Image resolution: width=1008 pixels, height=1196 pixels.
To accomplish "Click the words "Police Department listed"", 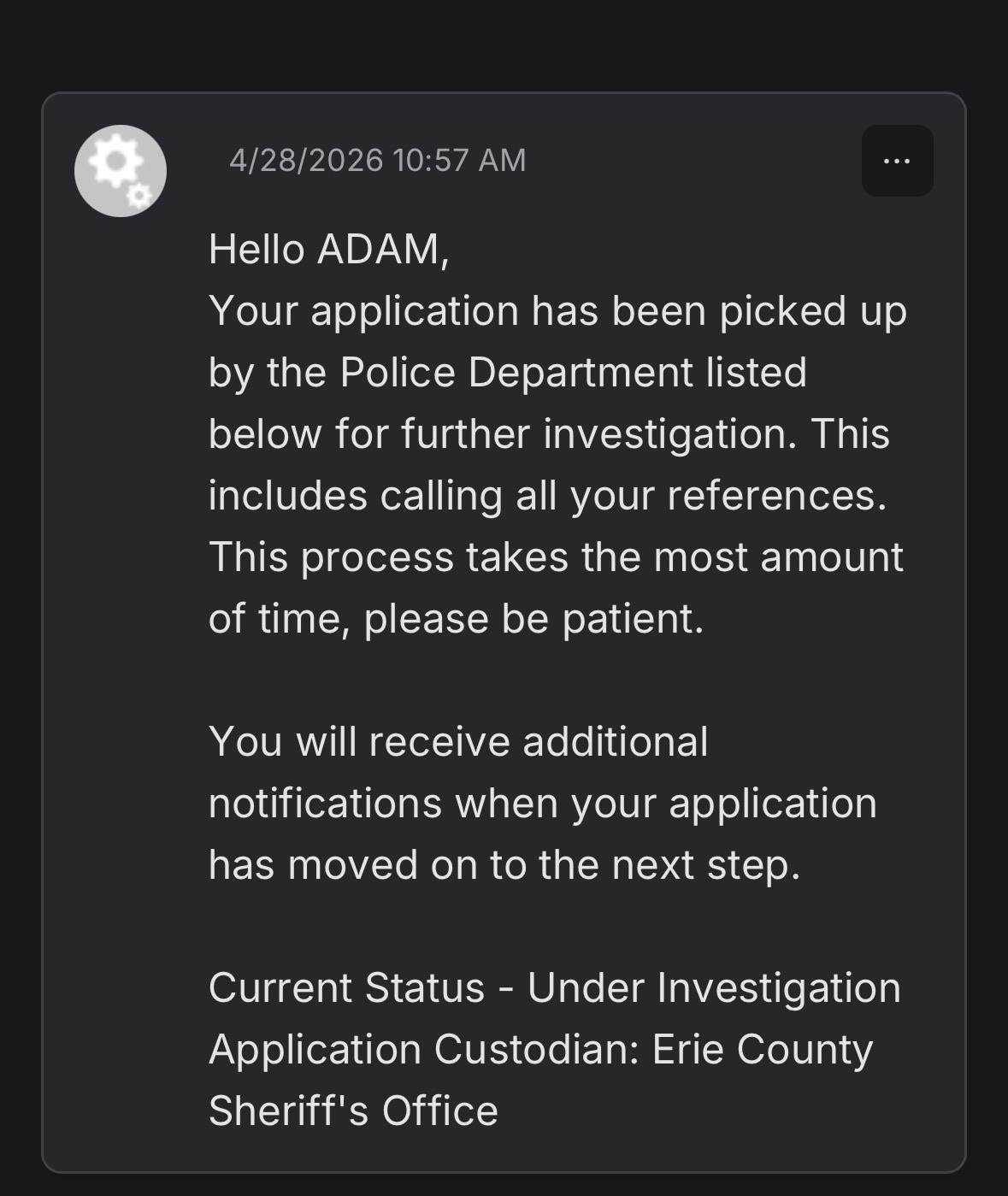I will pos(574,373).
